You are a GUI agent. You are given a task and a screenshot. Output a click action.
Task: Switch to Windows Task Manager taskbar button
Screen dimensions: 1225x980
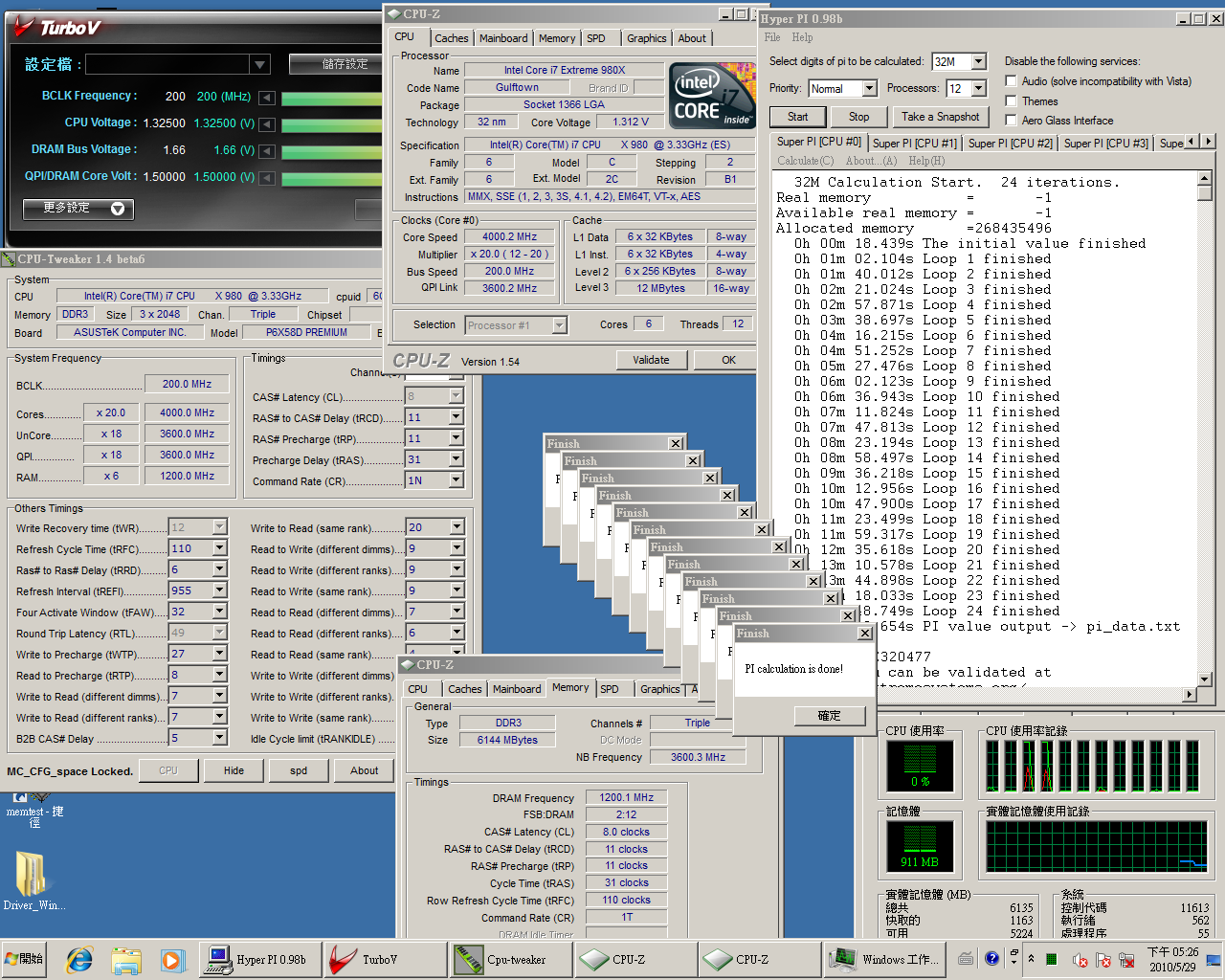click(x=886, y=959)
